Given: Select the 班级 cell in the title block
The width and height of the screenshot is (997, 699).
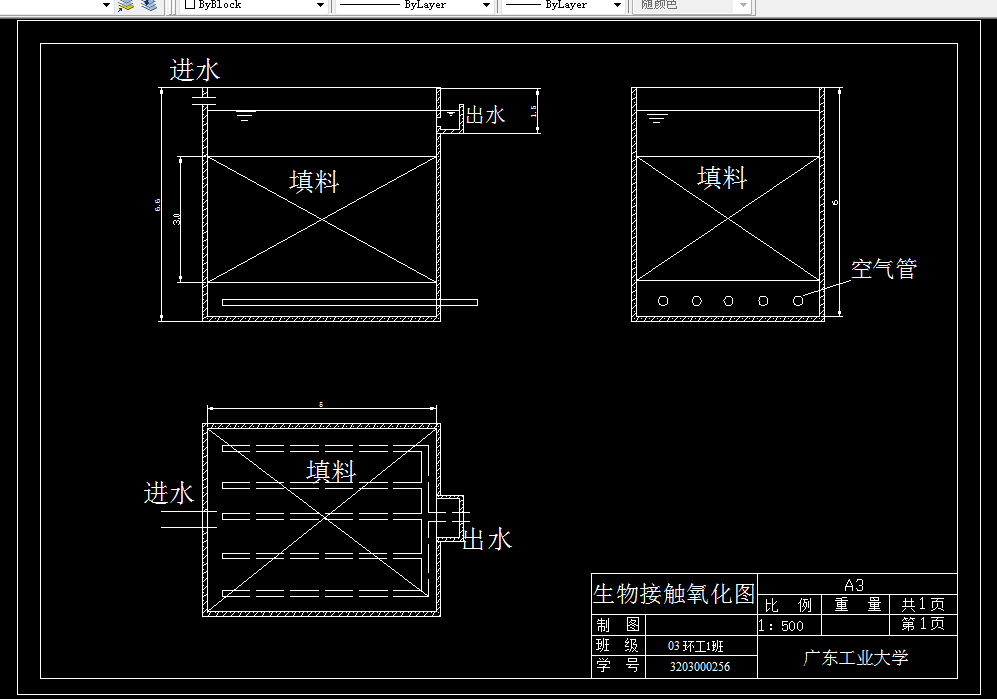Looking at the screenshot, I should pos(617,646).
